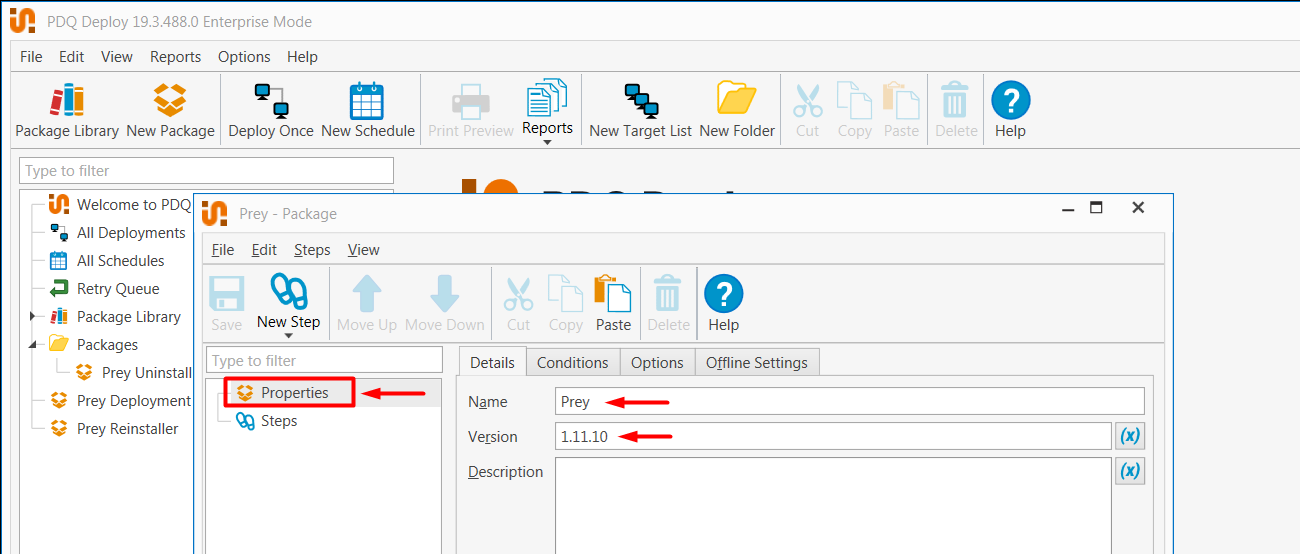This screenshot has height=554, width=1300.
Task: Click Delete in the package window toolbar
Action: click(x=668, y=304)
